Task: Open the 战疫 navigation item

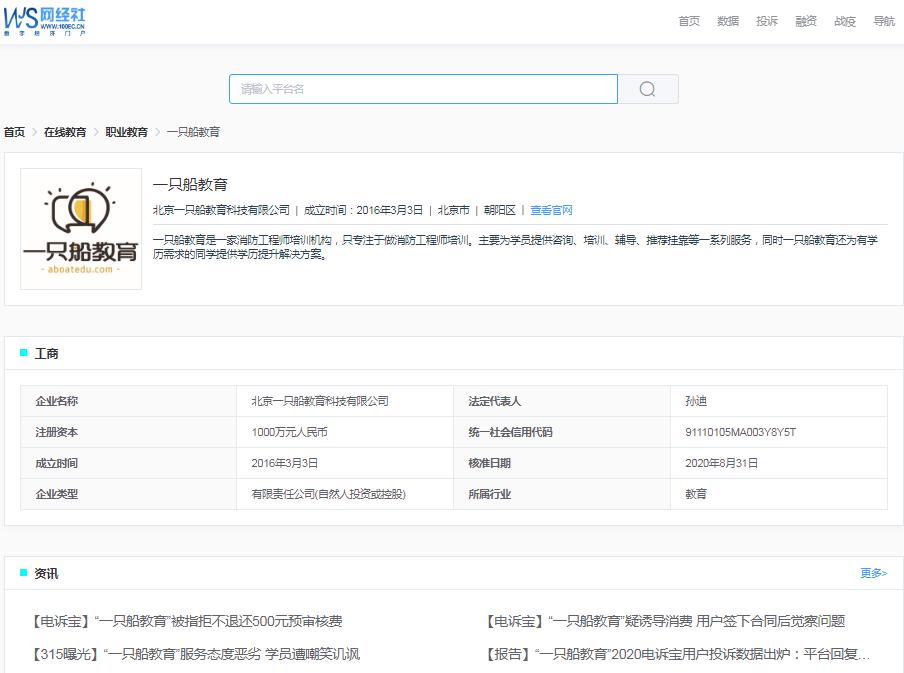Action: tap(844, 20)
